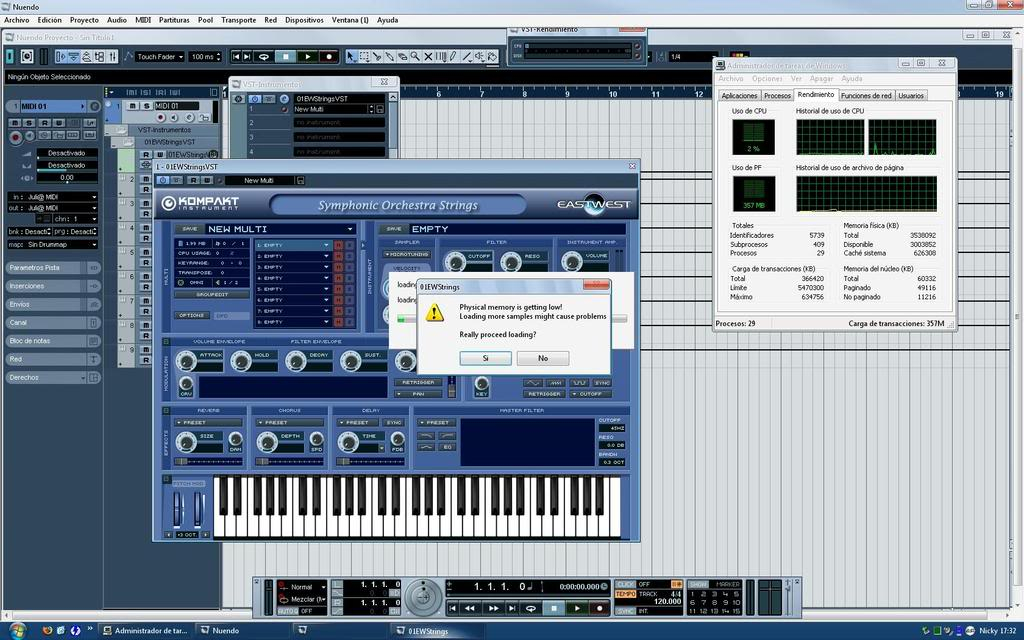Open the Sin Drummap dropdown in inspector
The image size is (1024, 640).
pyautogui.click(x=62, y=244)
